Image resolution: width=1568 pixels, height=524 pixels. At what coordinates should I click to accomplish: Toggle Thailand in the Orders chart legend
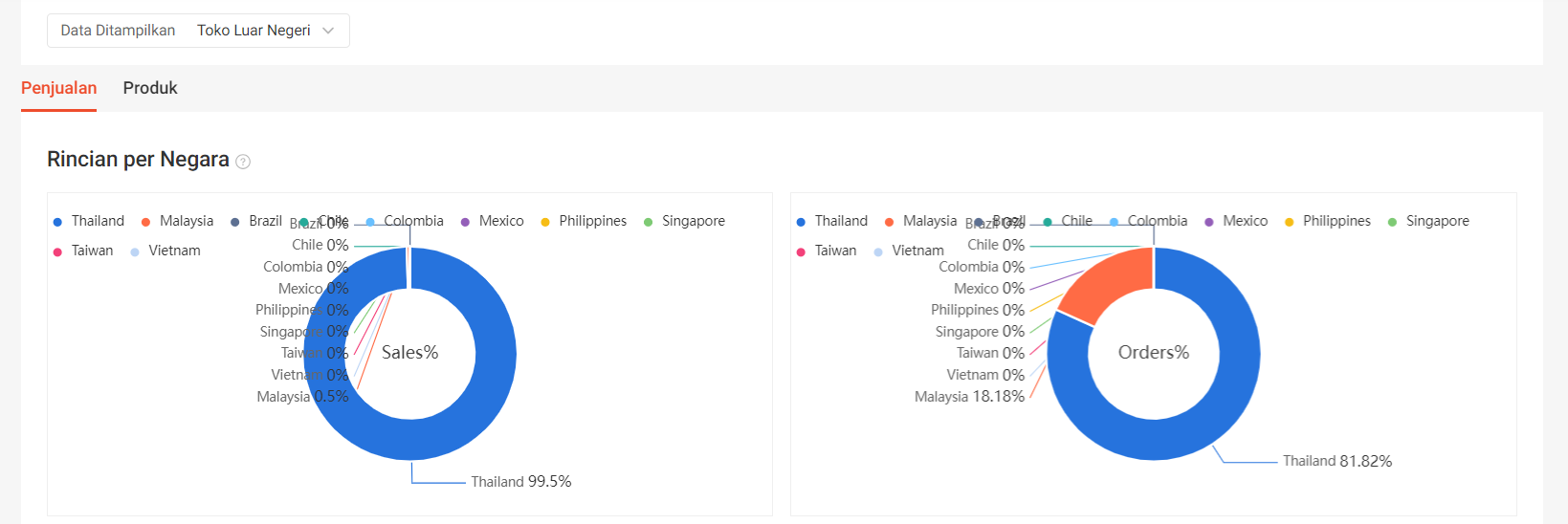(x=831, y=221)
